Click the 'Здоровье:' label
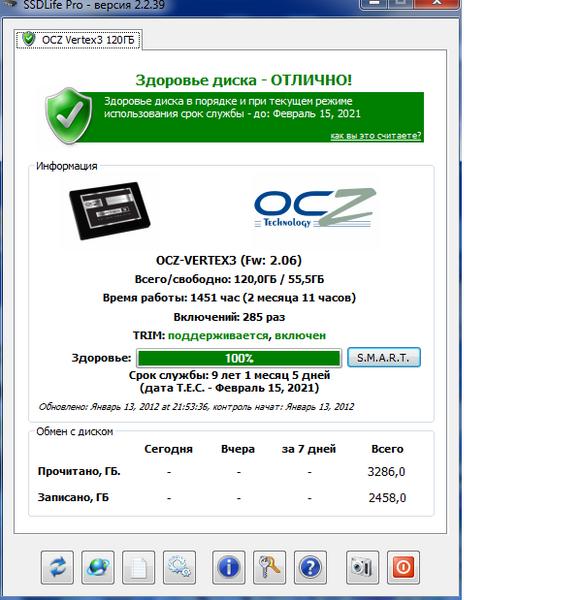 [101, 358]
